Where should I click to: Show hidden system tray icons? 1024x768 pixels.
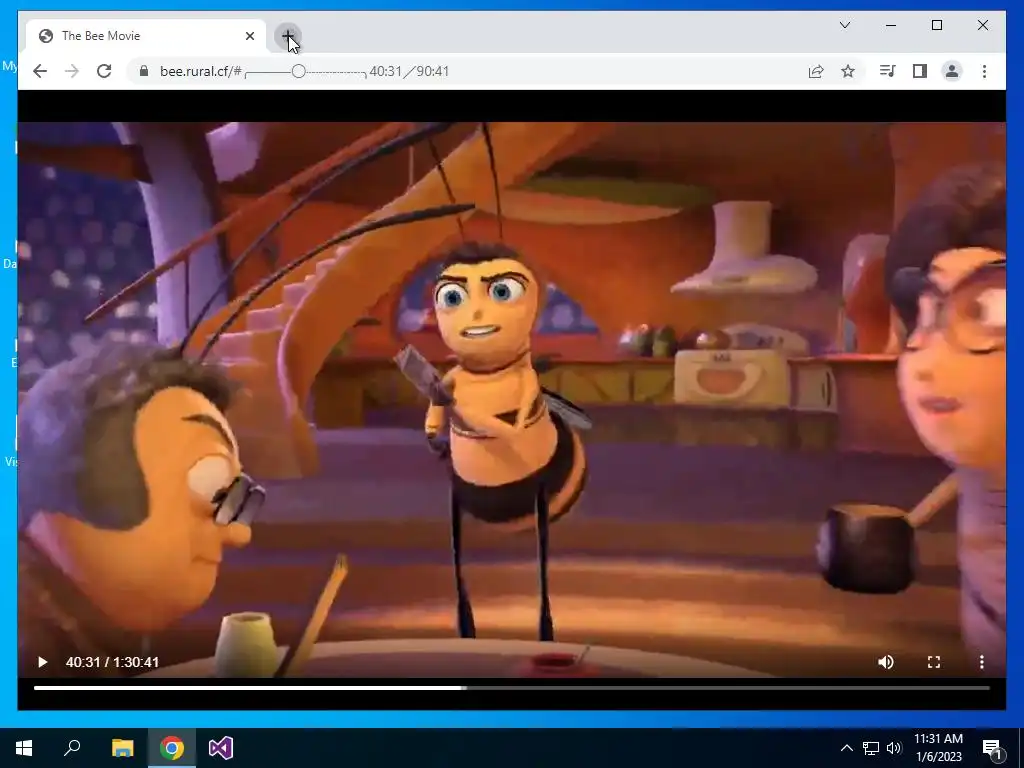pos(846,748)
